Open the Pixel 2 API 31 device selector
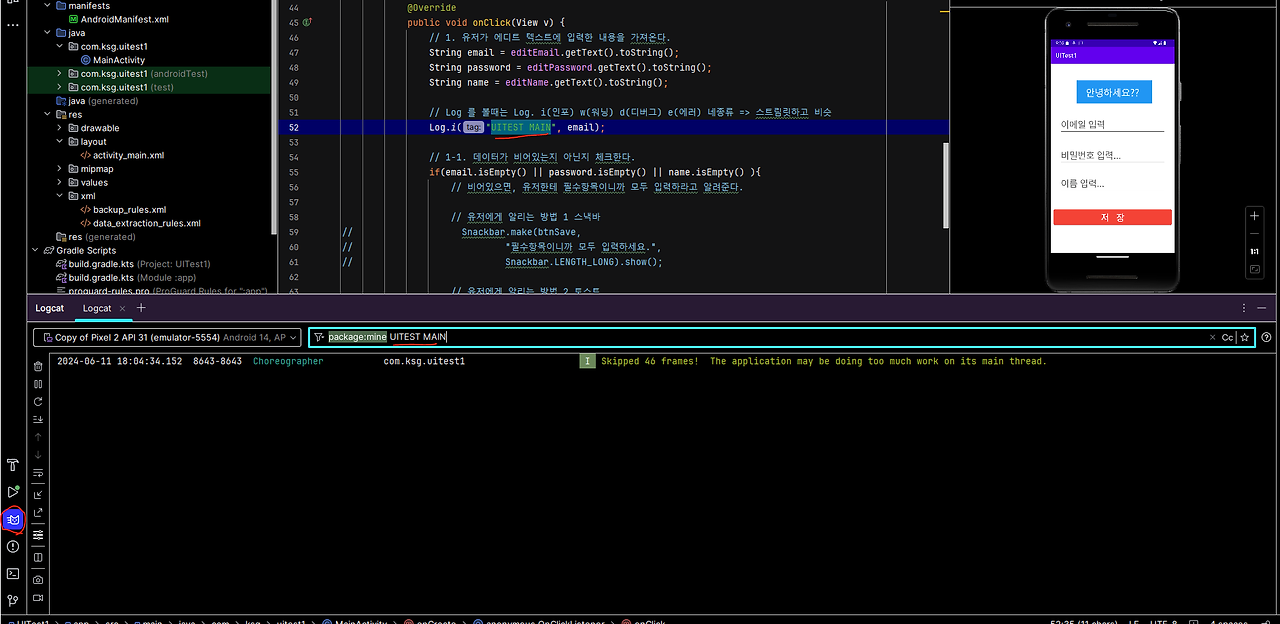Screen dimensions: 1280x624 (x=165, y=337)
